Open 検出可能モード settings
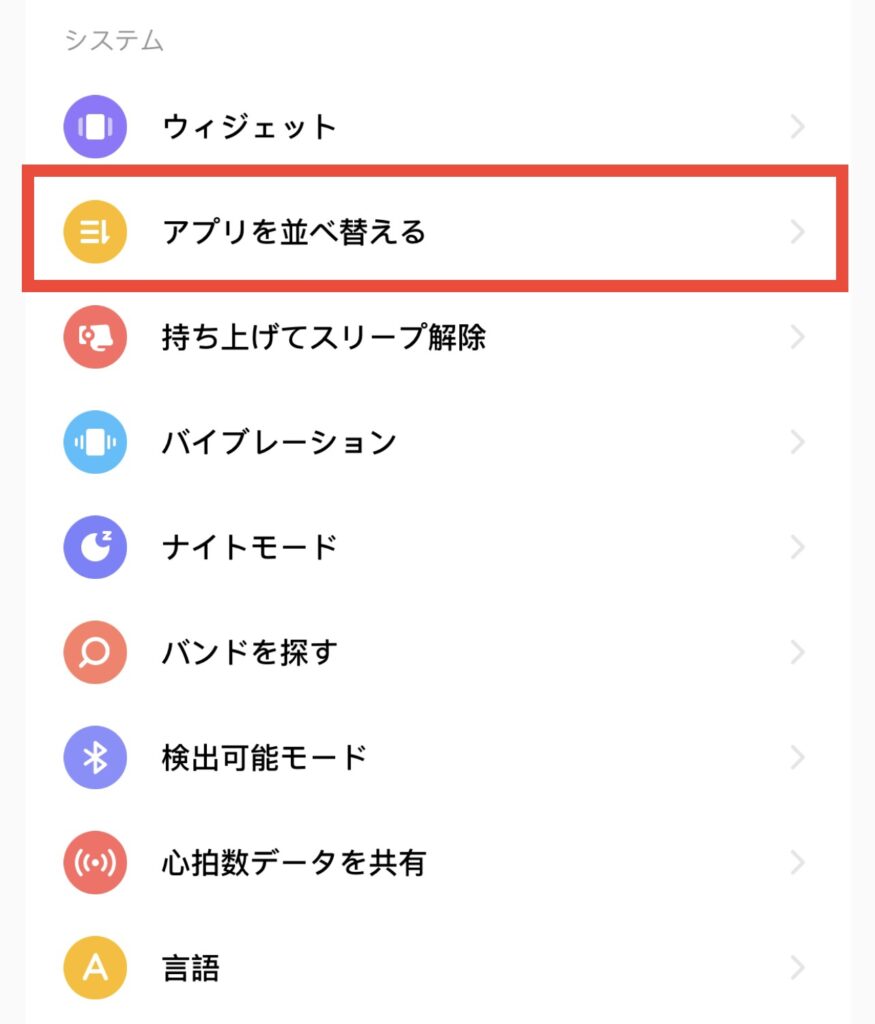 [438, 758]
